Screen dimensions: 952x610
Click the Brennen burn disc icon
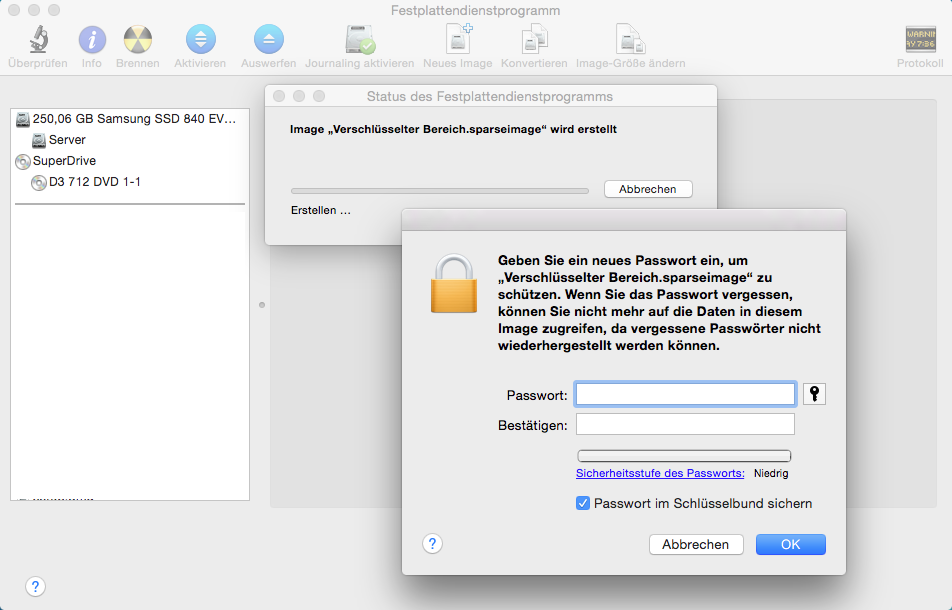137,40
